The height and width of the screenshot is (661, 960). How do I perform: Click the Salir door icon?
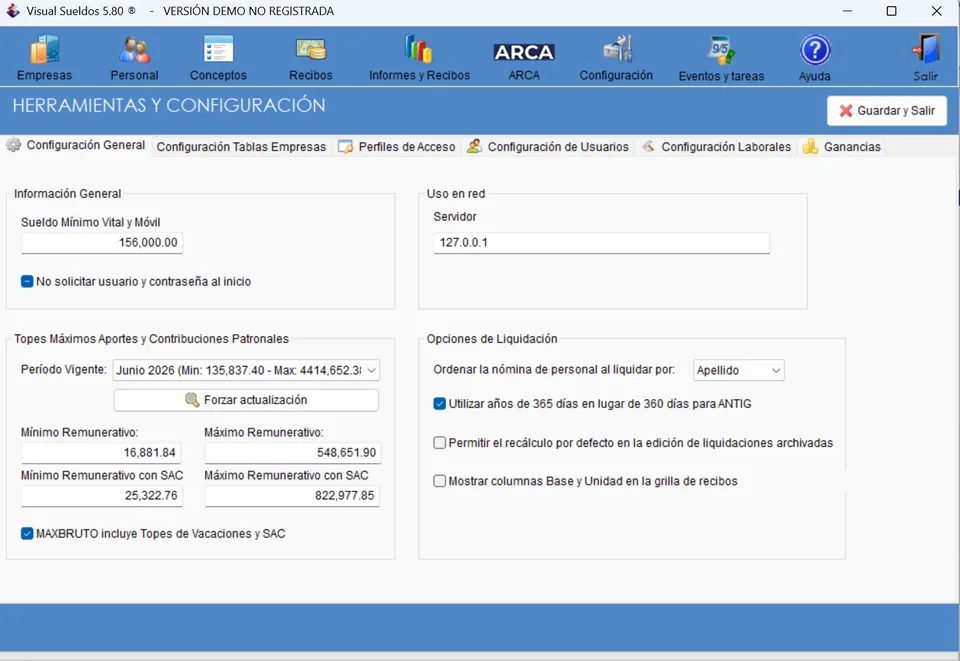[x=926, y=50]
